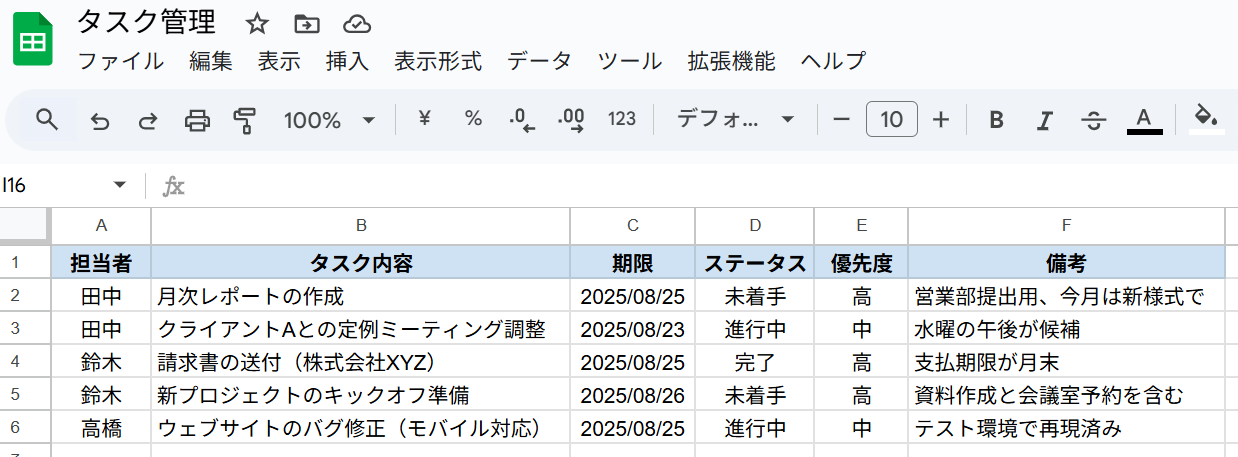This screenshot has height=457, width=1238.
Task: Toggle bold formatting
Action: click(x=996, y=120)
